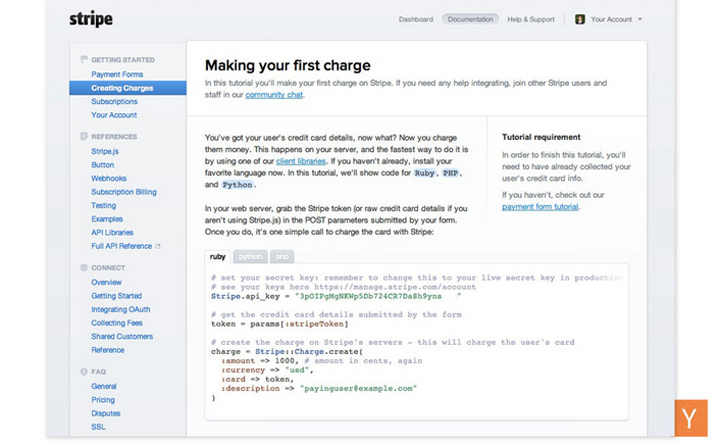Click the Stripe.api_key code line
This screenshot has width=720, height=447.
click(335, 296)
